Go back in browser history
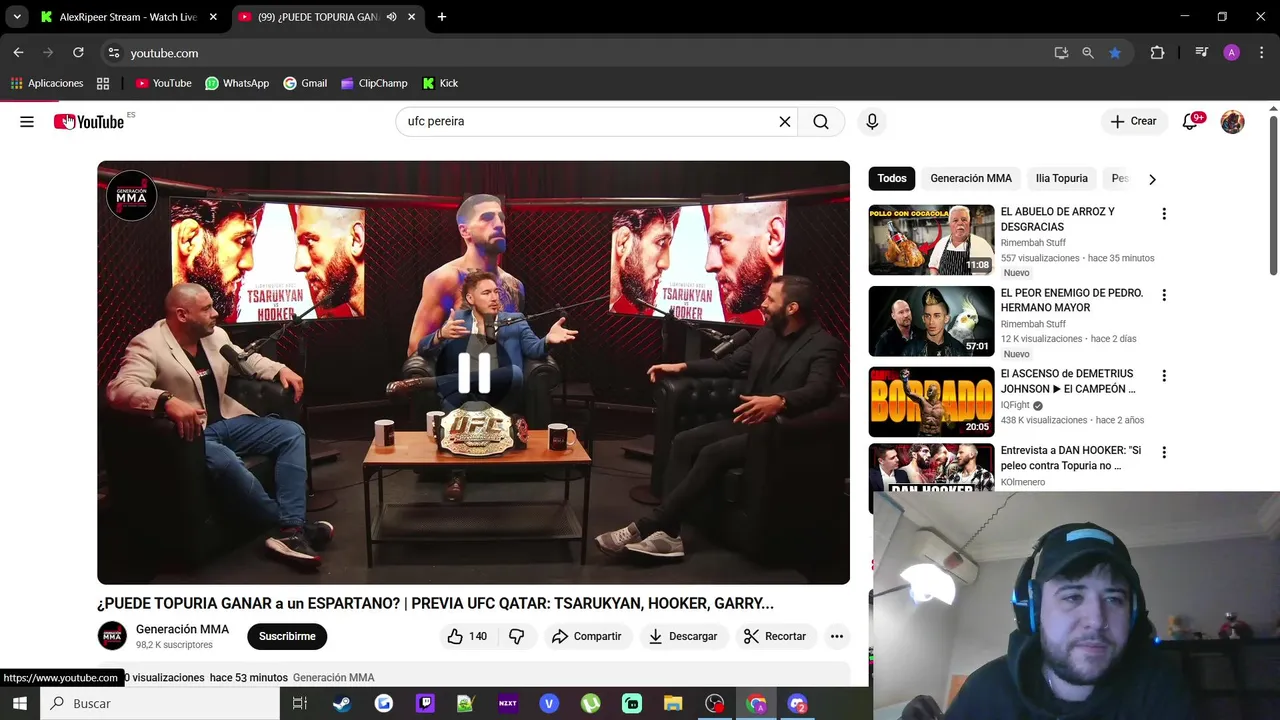Viewport: 1280px width, 720px height. coord(18,53)
